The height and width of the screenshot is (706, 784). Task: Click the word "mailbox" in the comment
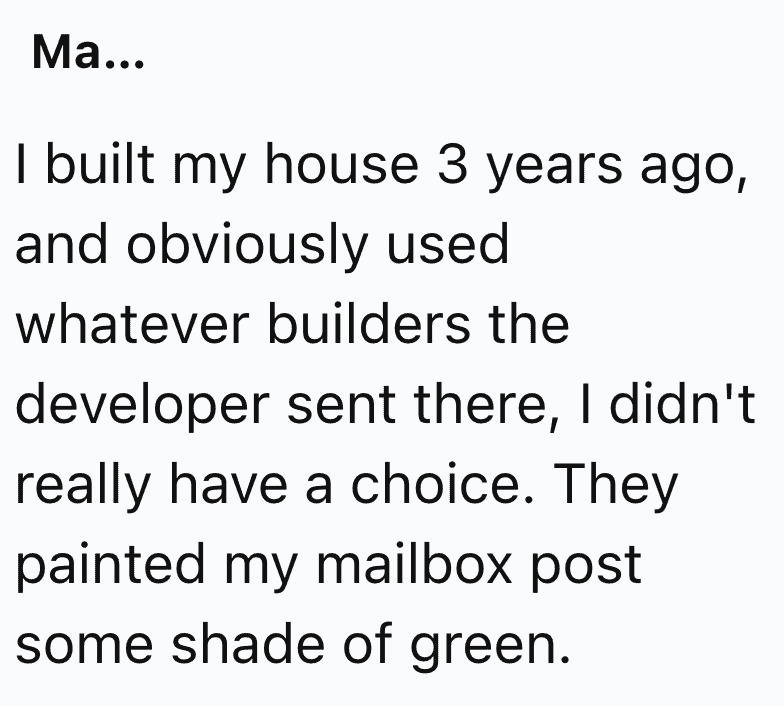coord(414,564)
